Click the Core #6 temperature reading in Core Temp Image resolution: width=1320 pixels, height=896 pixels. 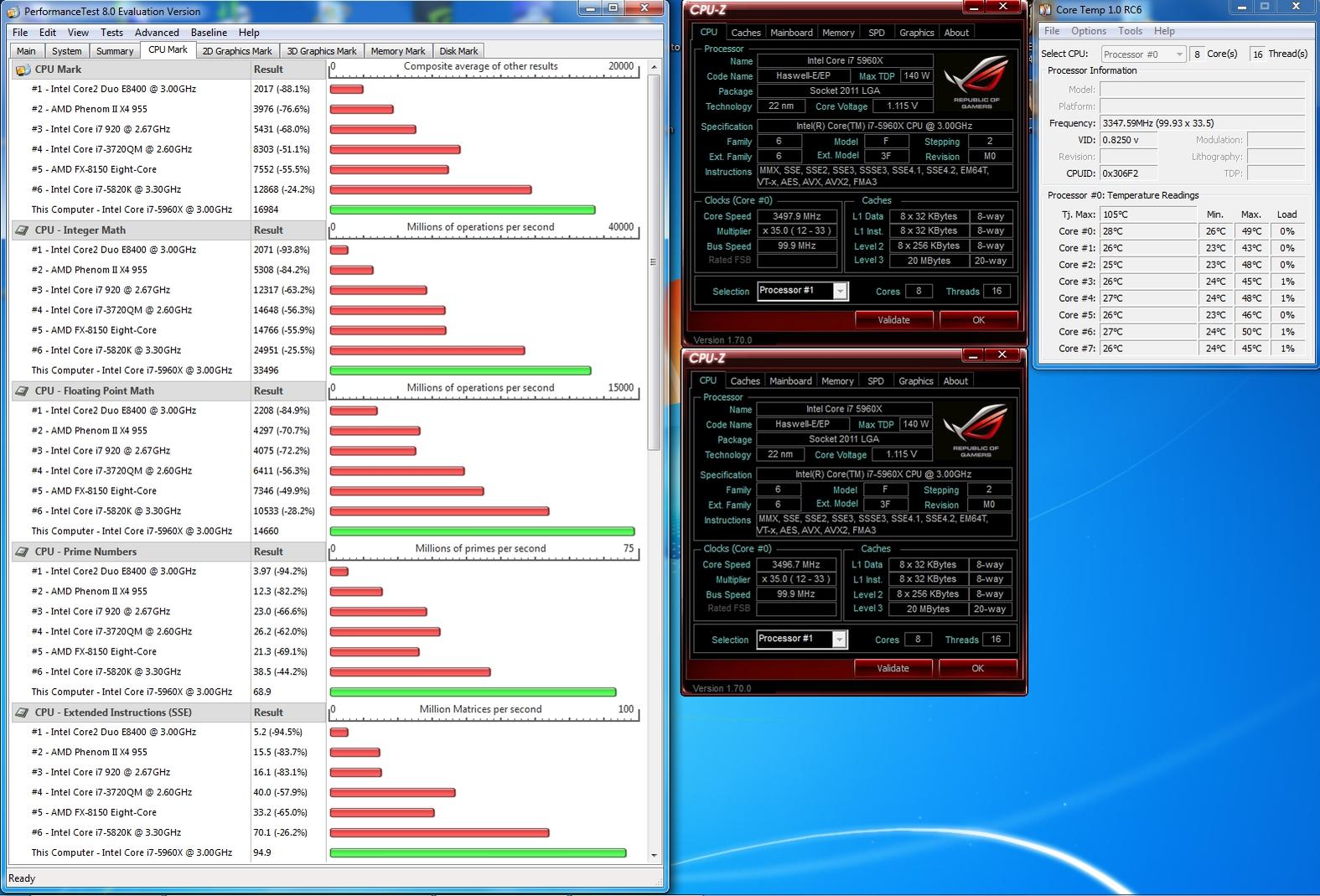pyautogui.click(x=1148, y=332)
